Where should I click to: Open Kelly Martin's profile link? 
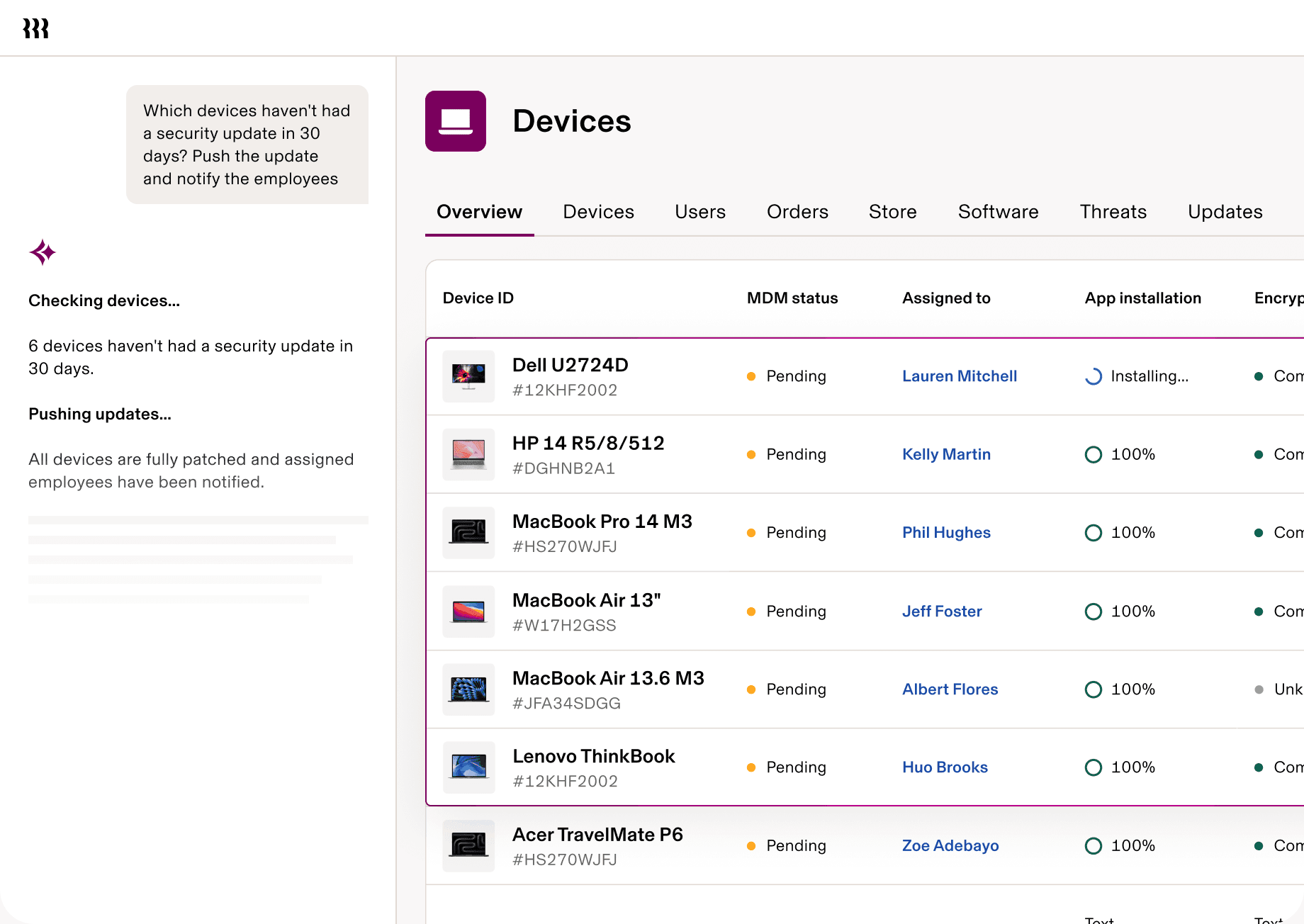click(947, 454)
